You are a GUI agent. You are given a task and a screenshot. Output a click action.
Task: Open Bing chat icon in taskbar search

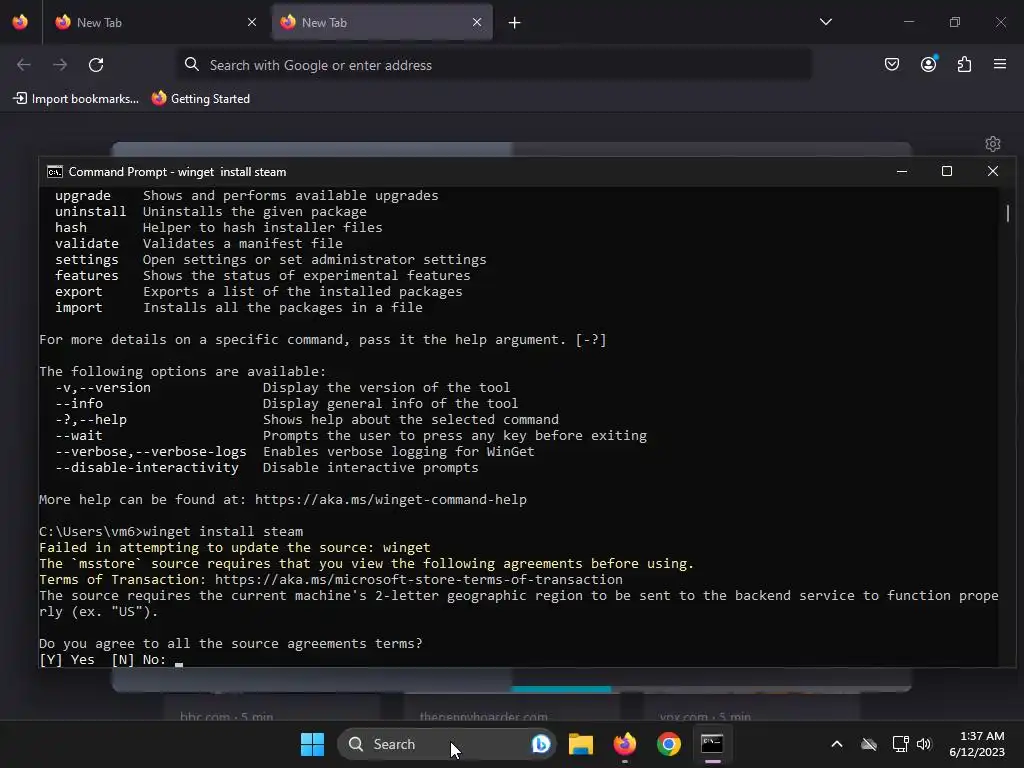click(x=540, y=744)
